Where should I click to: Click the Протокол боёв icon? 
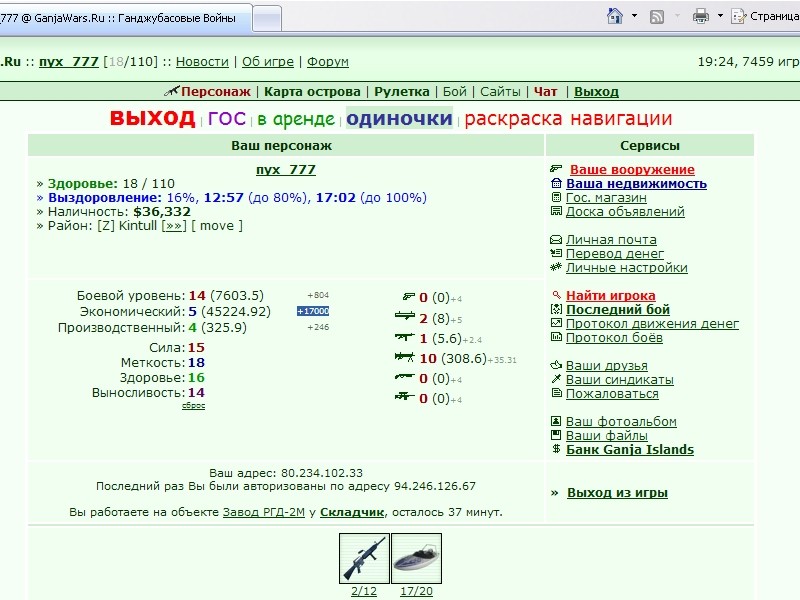tap(556, 337)
